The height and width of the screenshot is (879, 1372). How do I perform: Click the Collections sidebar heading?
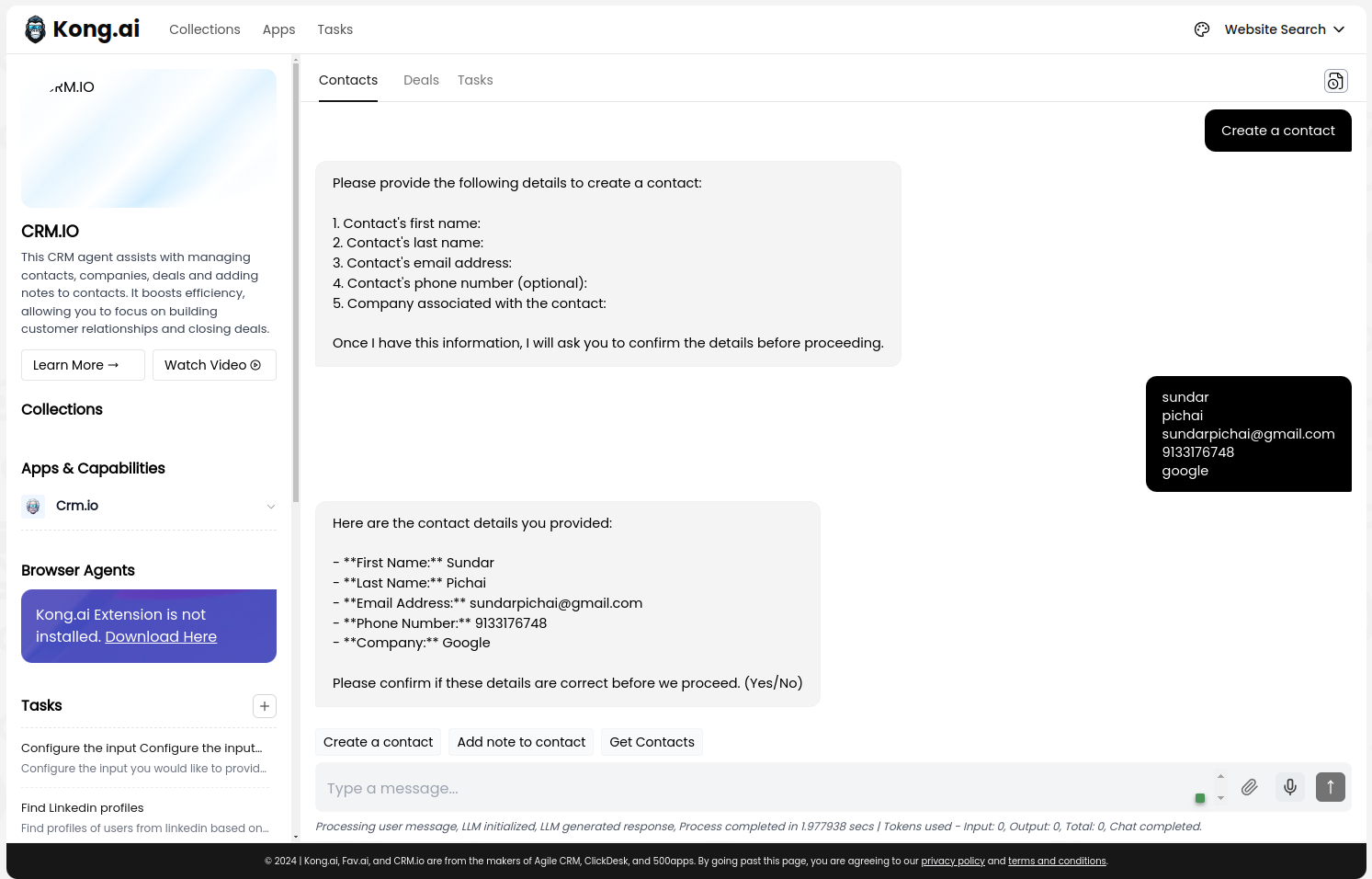[x=62, y=409]
